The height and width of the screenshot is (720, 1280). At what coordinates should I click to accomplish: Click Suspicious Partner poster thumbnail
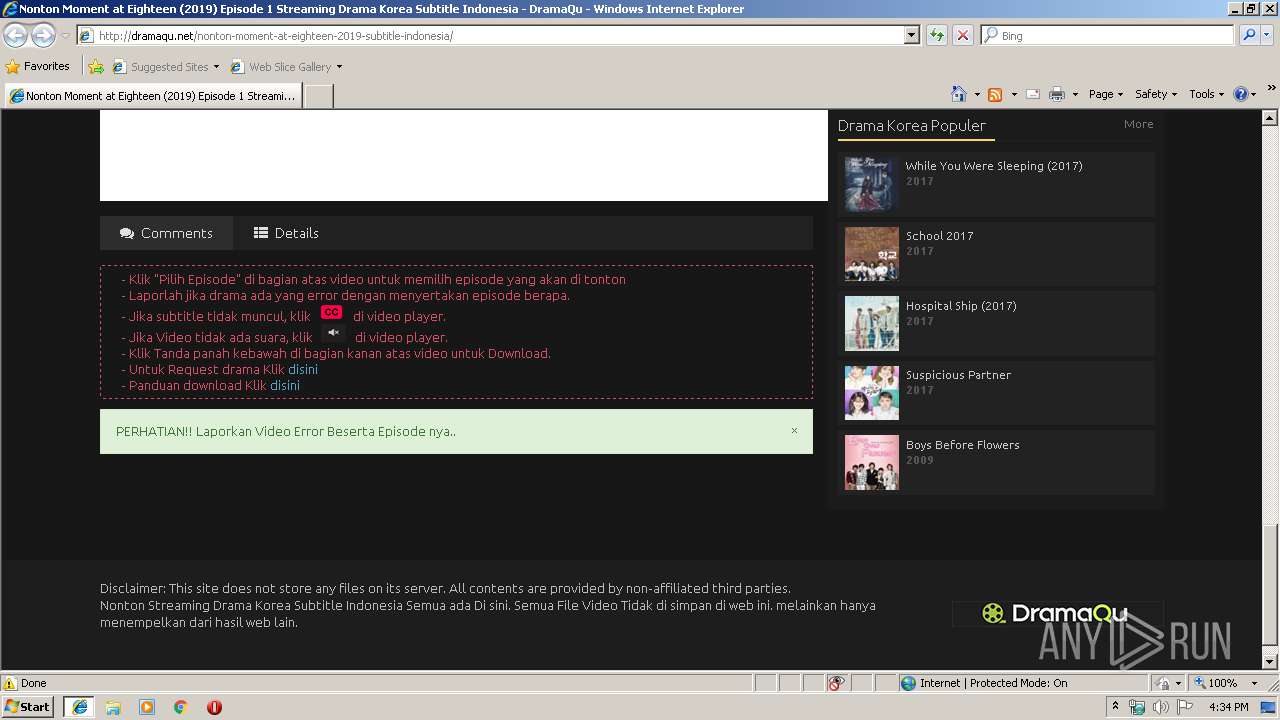pos(871,393)
